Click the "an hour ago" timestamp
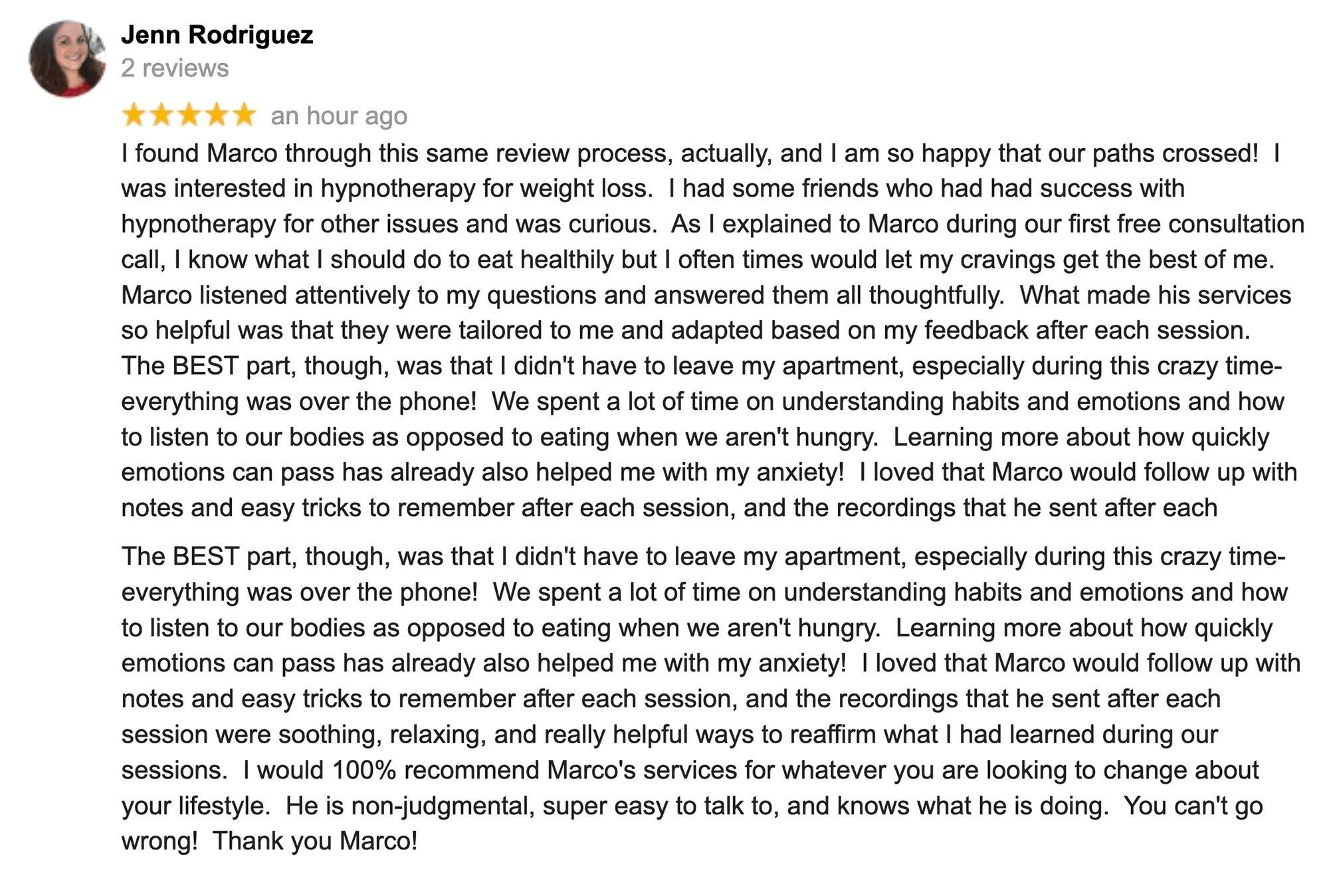Viewport: 1329px width, 896px height. [x=339, y=116]
